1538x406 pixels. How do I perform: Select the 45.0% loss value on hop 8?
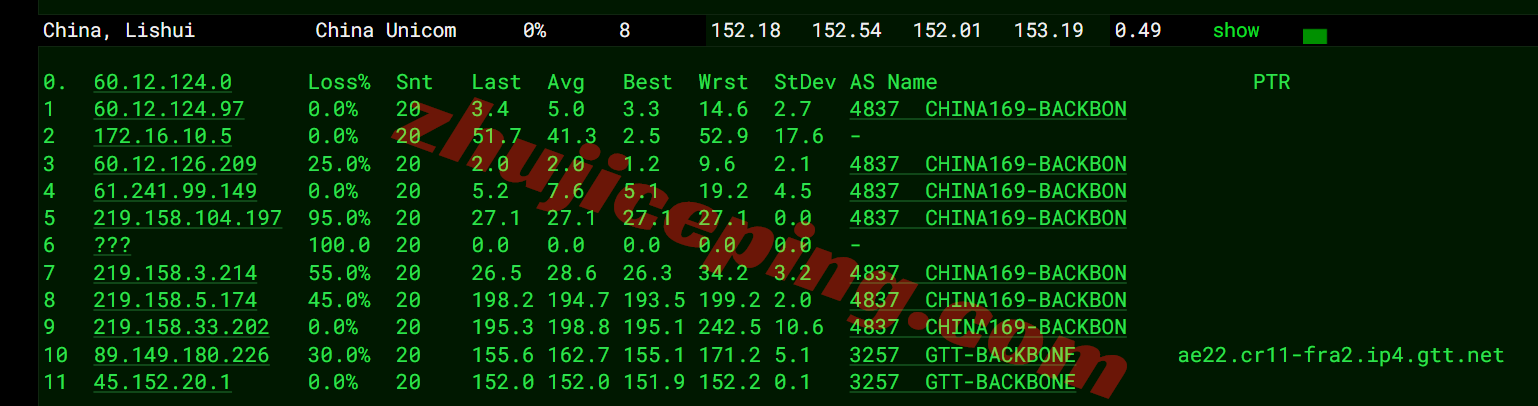[x=339, y=300]
